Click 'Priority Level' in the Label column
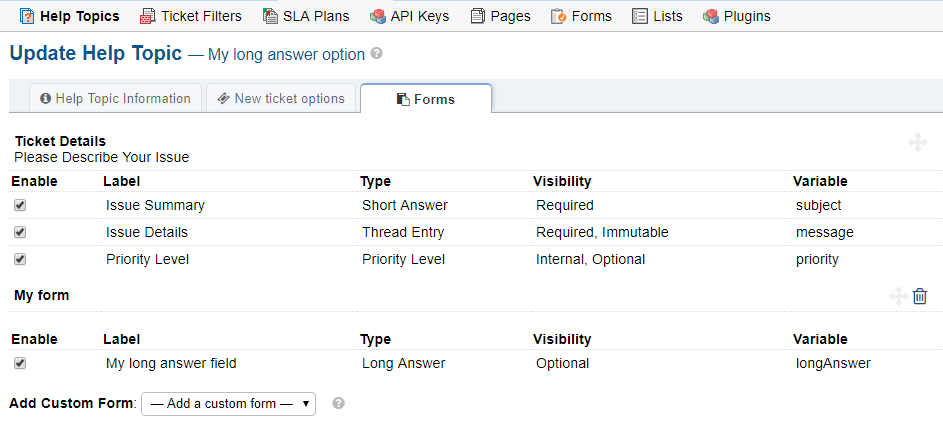 pos(147,259)
